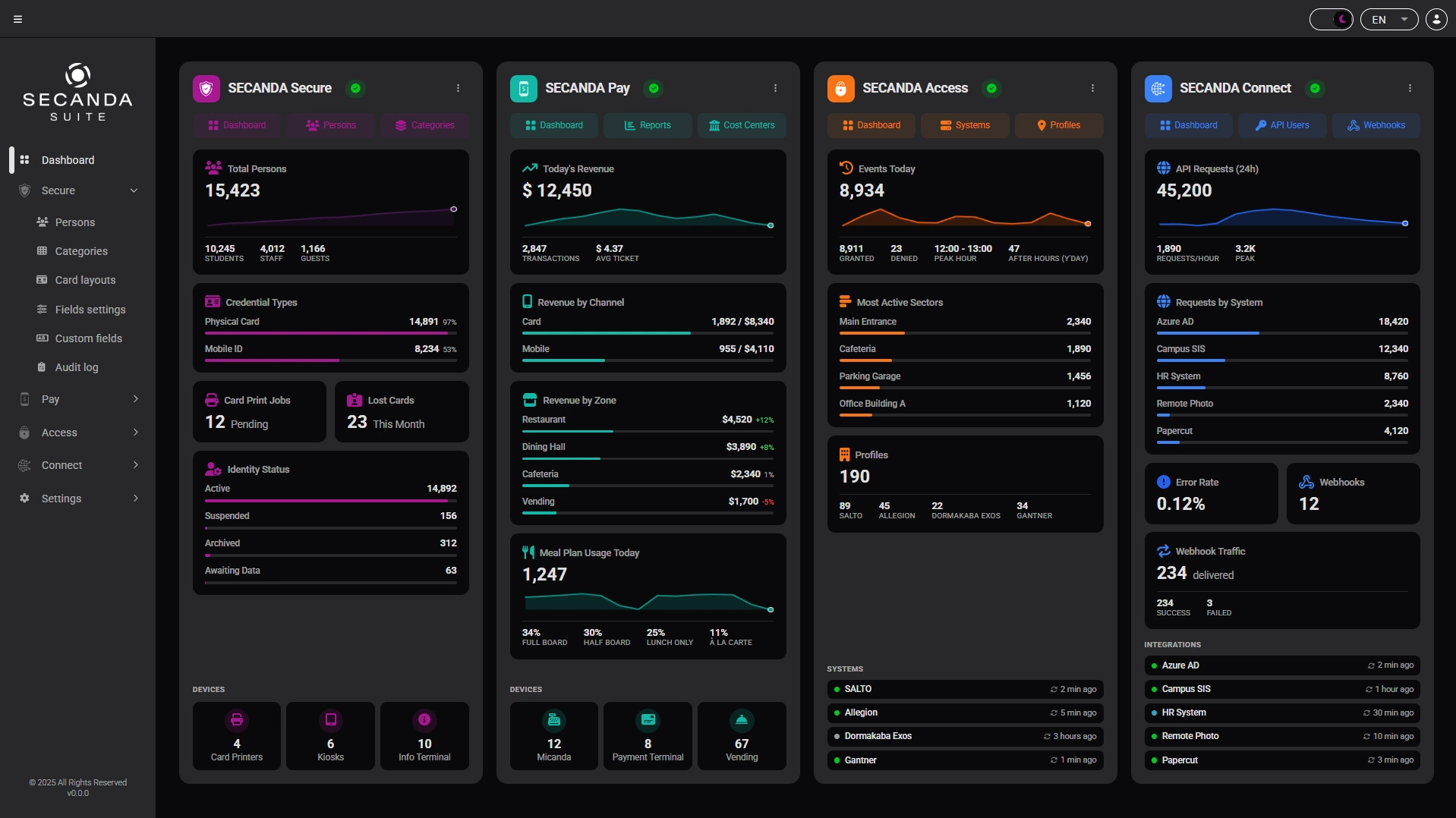Viewport: 1456px width, 818px height.
Task: Click the SECANDA Secure shield icon
Action: (x=206, y=89)
